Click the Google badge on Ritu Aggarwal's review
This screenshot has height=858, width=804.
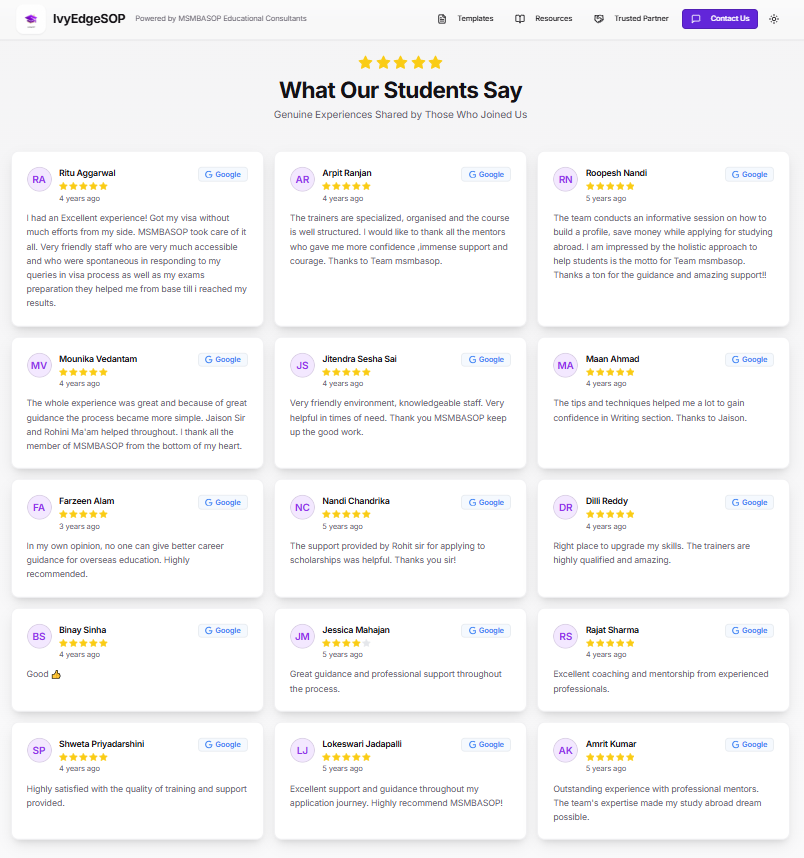point(223,174)
